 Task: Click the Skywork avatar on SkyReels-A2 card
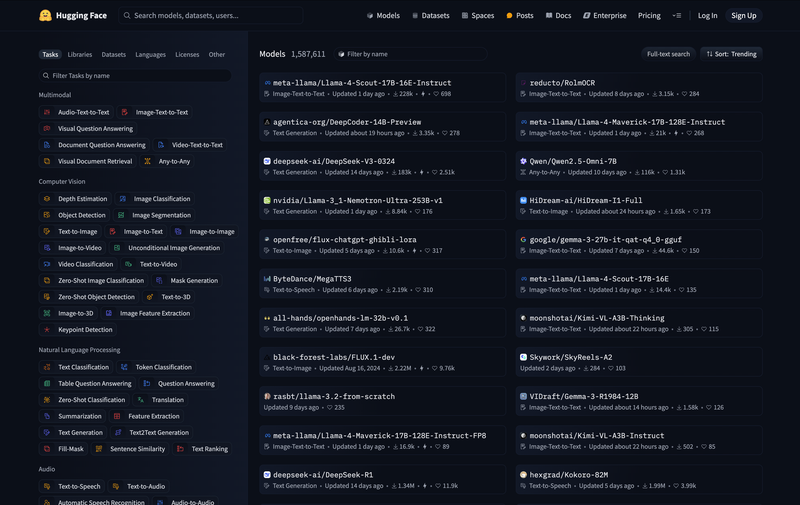tap(523, 357)
